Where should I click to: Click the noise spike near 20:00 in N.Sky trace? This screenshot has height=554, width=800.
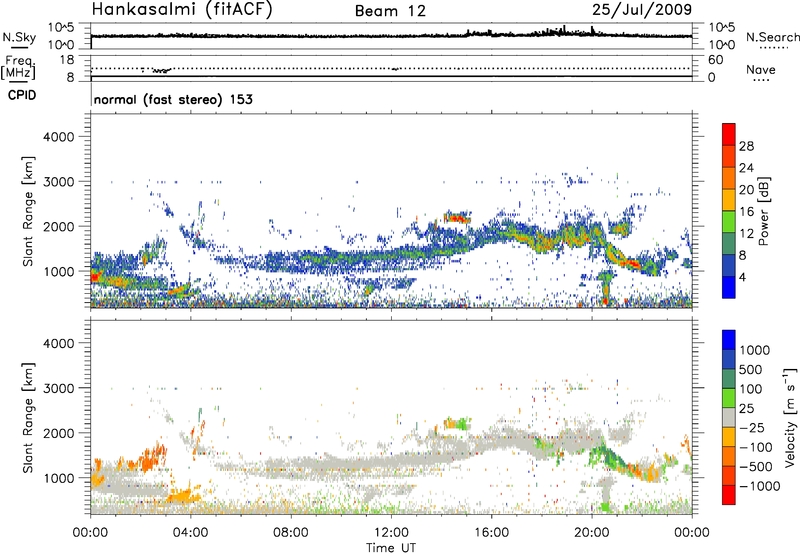[x=592, y=30]
